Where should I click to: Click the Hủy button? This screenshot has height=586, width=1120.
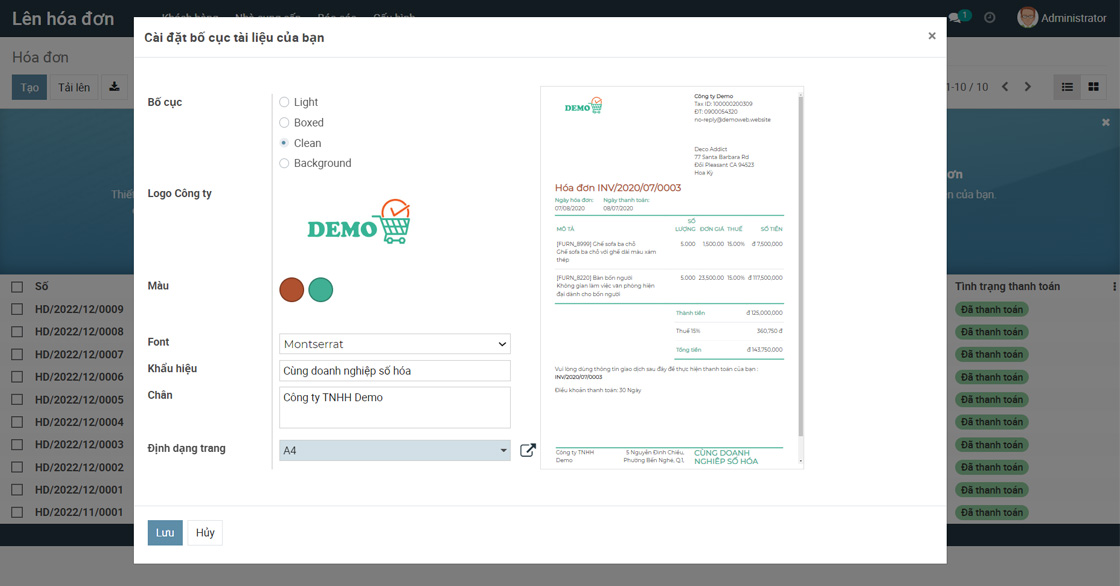point(205,533)
